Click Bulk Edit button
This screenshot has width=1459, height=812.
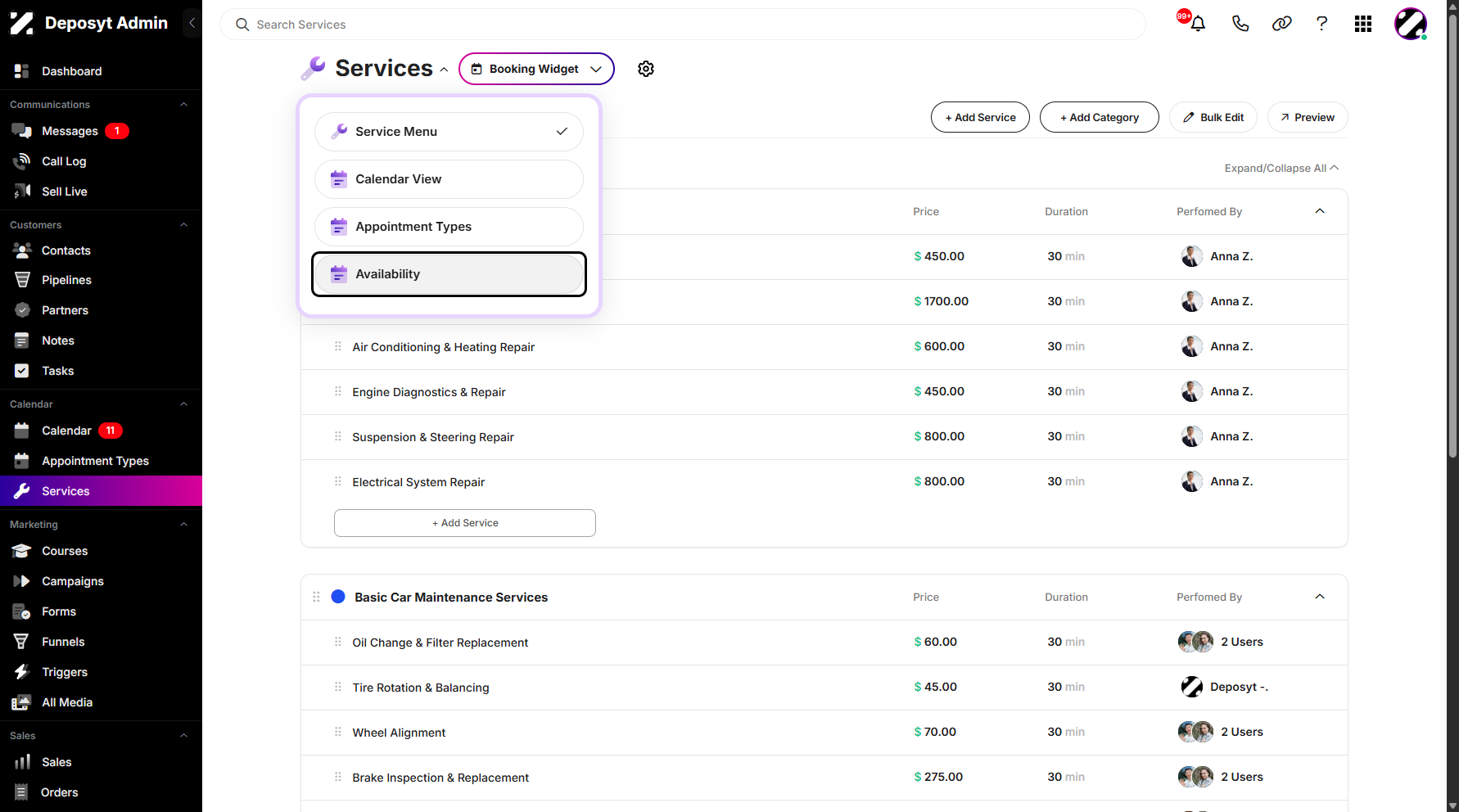pyautogui.click(x=1213, y=117)
